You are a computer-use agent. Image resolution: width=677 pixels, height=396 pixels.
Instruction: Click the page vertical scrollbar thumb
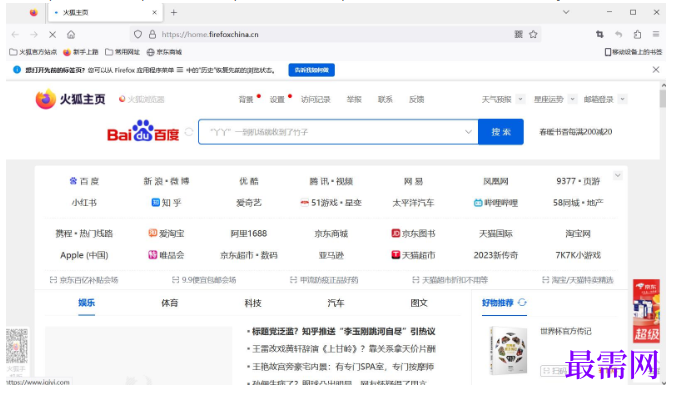coord(663,98)
